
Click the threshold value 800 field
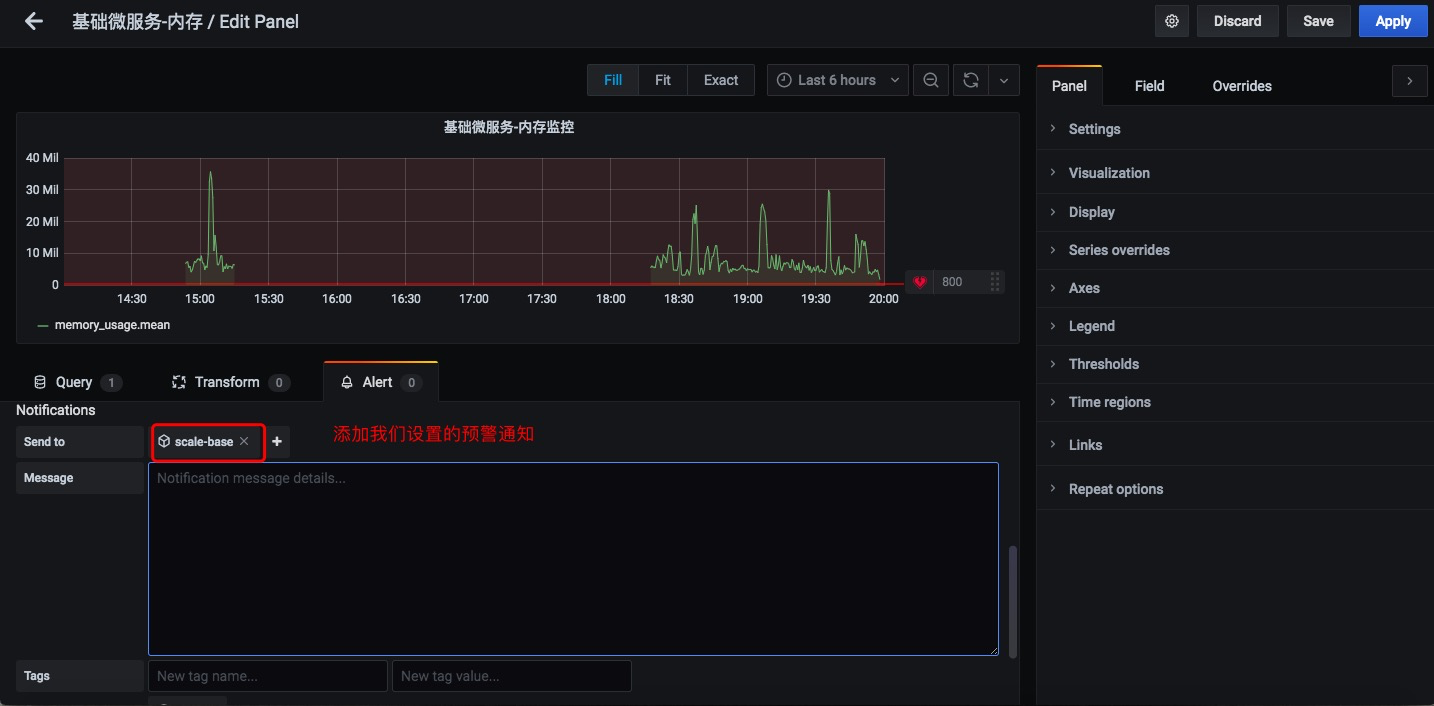(x=958, y=282)
